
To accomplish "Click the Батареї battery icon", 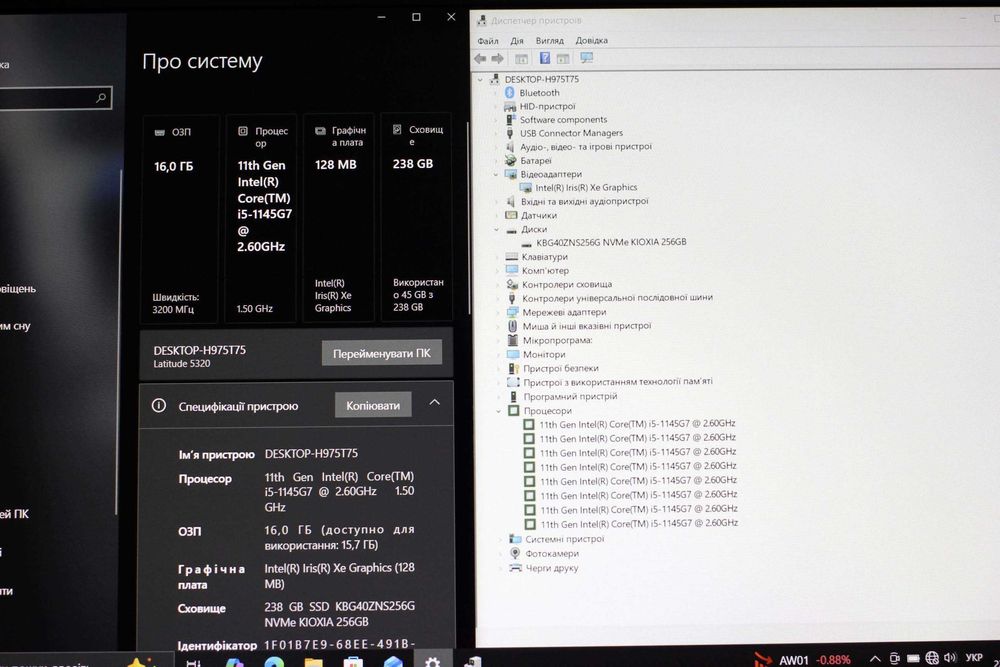I will tap(510, 161).
